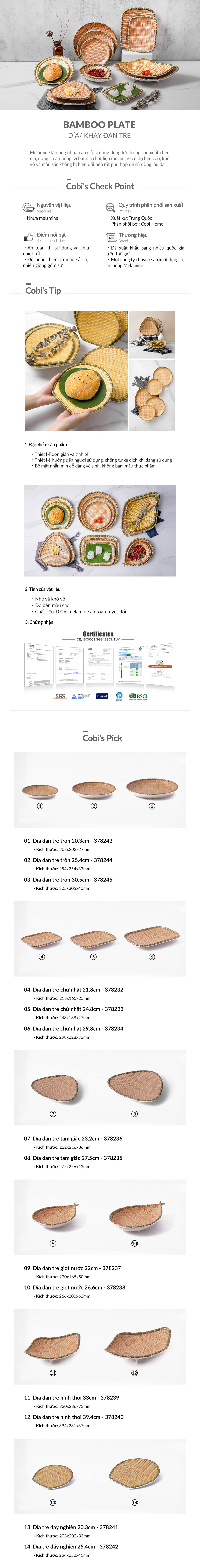Click the Thương hiệu brand icon

coord(111,237)
